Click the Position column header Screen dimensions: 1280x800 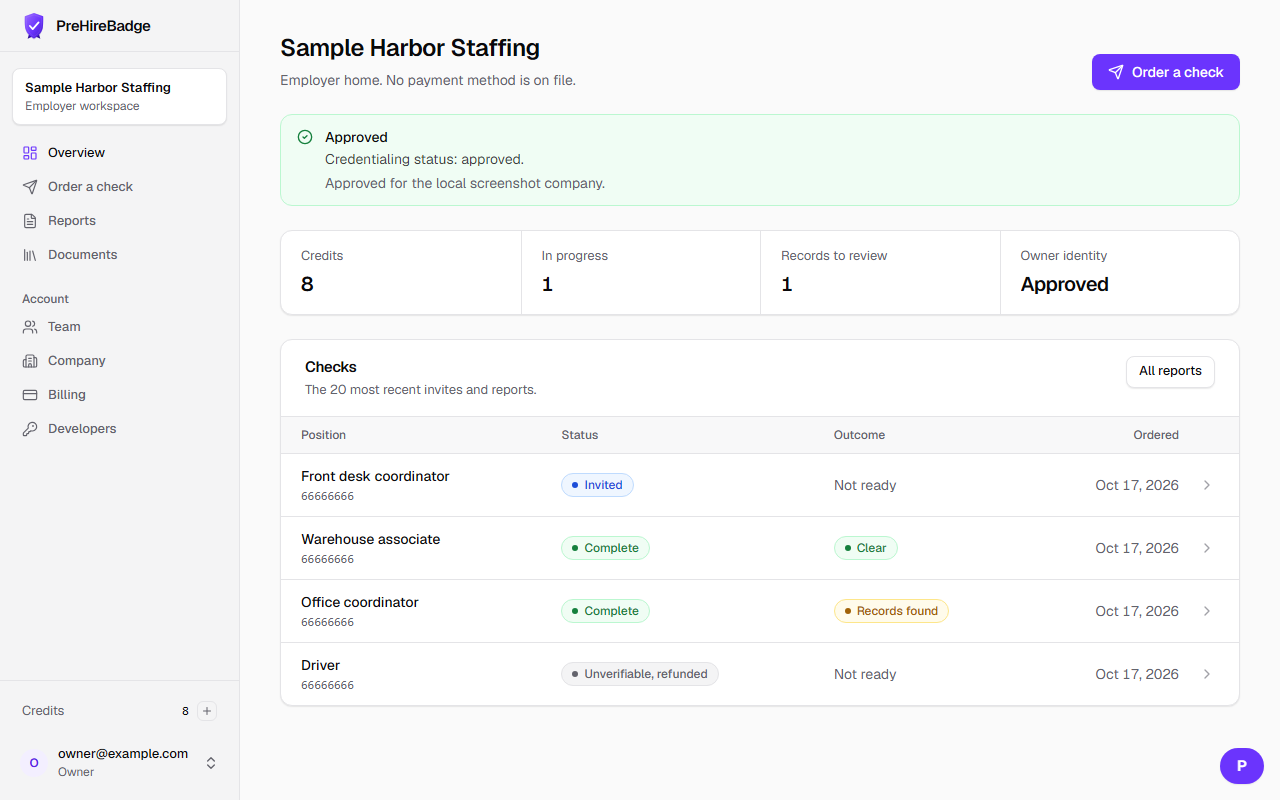(323, 435)
